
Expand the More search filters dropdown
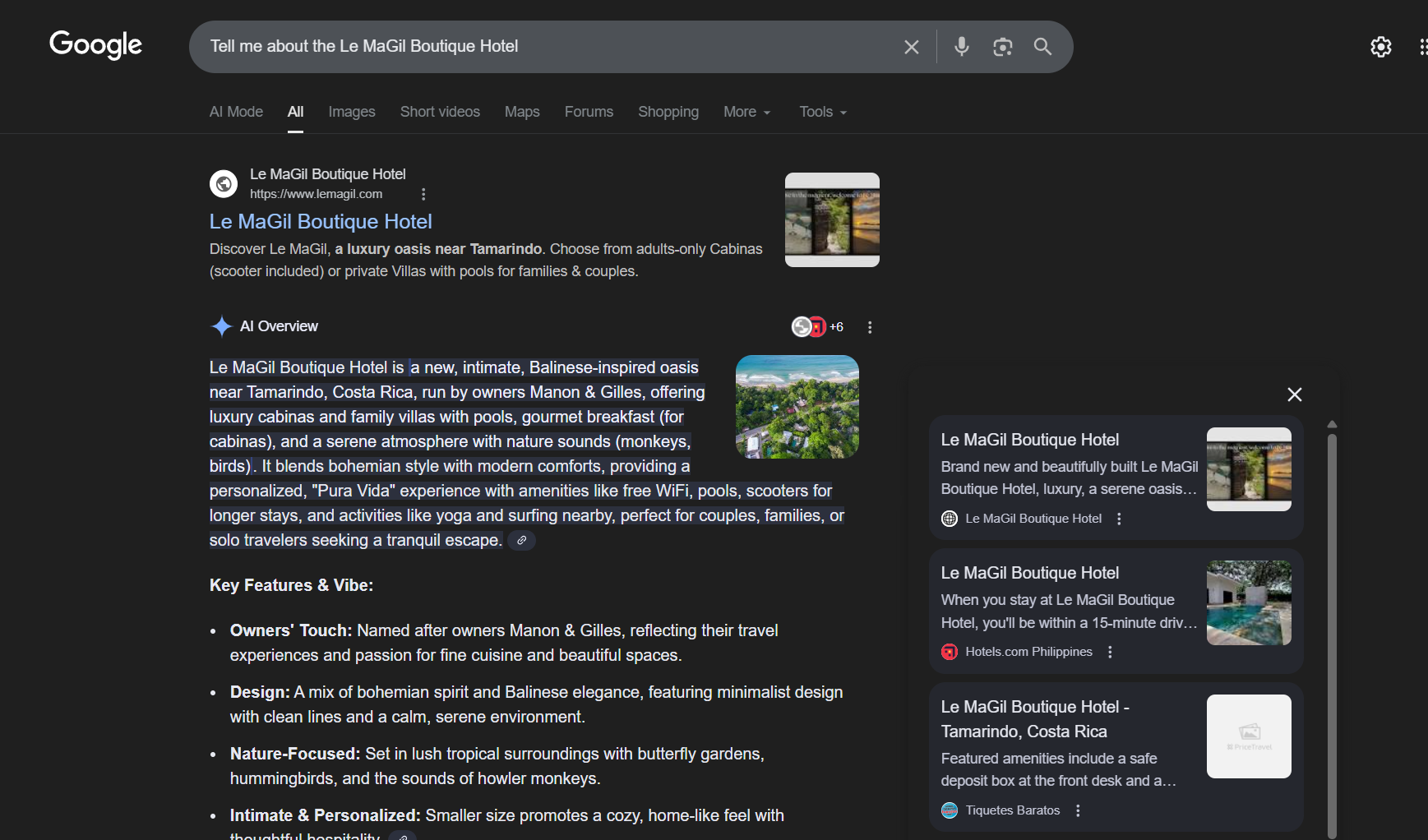tap(746, 112)
